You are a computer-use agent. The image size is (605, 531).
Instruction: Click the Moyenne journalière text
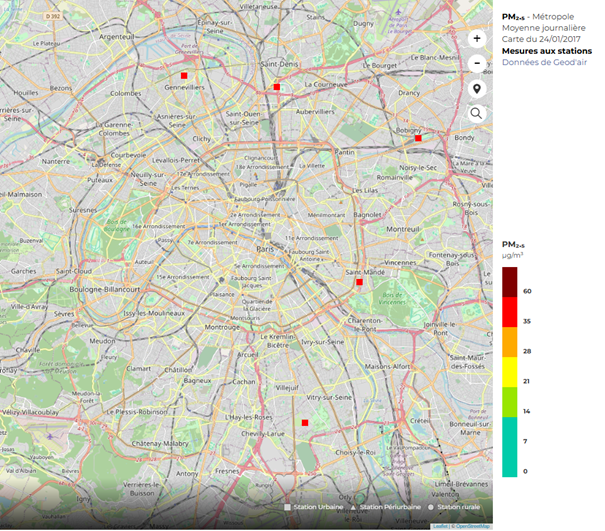(x=544, y=28)
